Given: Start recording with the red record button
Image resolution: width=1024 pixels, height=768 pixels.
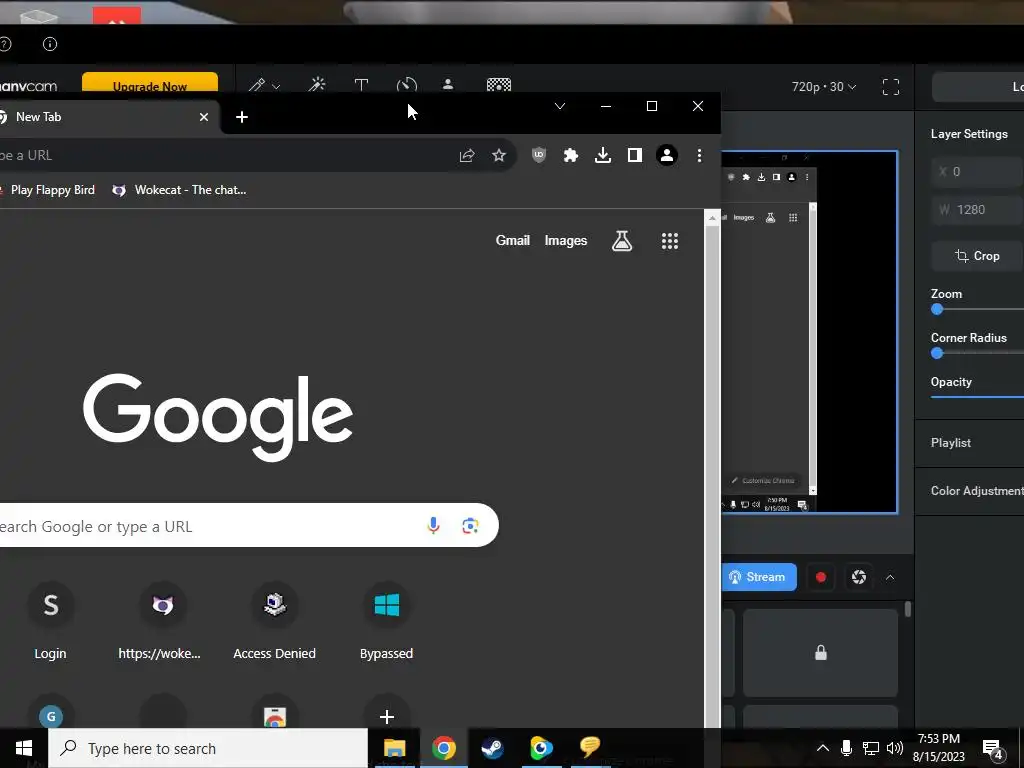Looking at the screenshot, I should [x=821, y=577].
